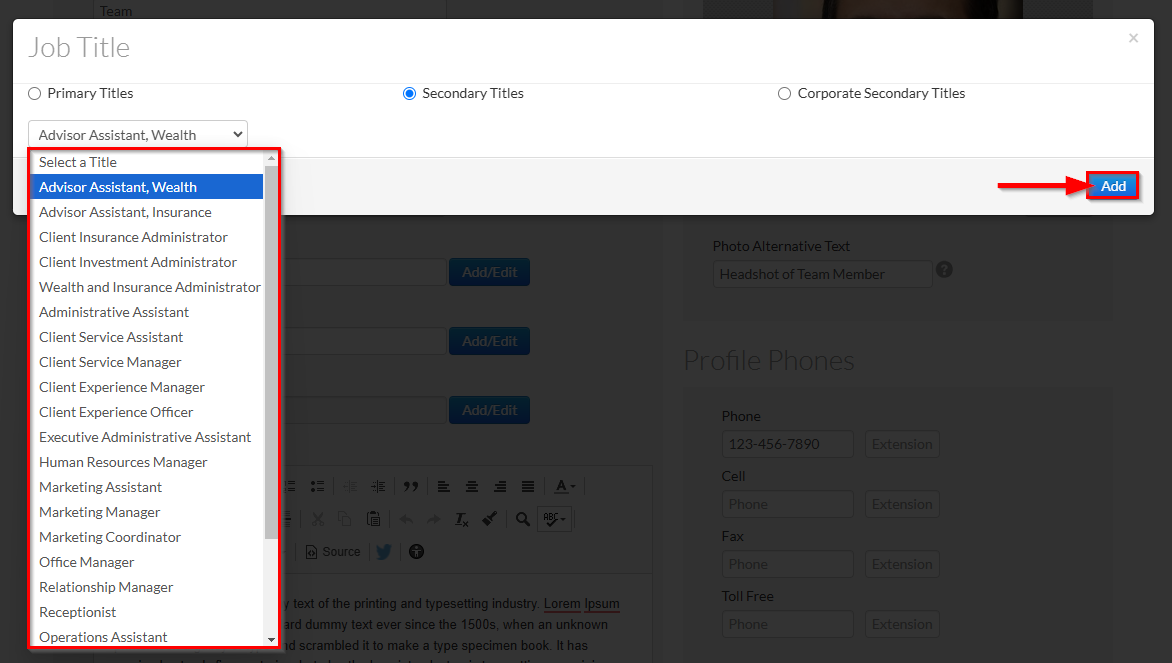Pick Client Service Assistant from the list
The height and width of the screenshot is (663, 1172).
pos(147,337)
